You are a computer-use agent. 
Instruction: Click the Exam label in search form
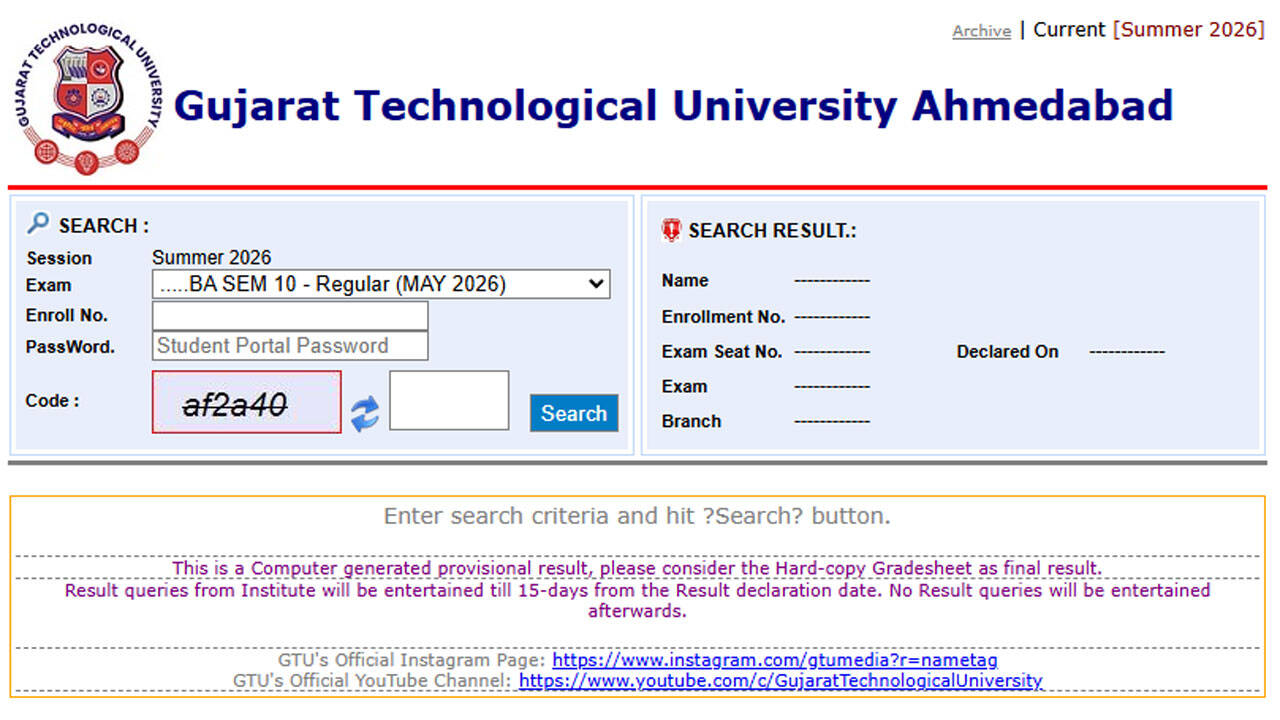(x=49, y=285)
